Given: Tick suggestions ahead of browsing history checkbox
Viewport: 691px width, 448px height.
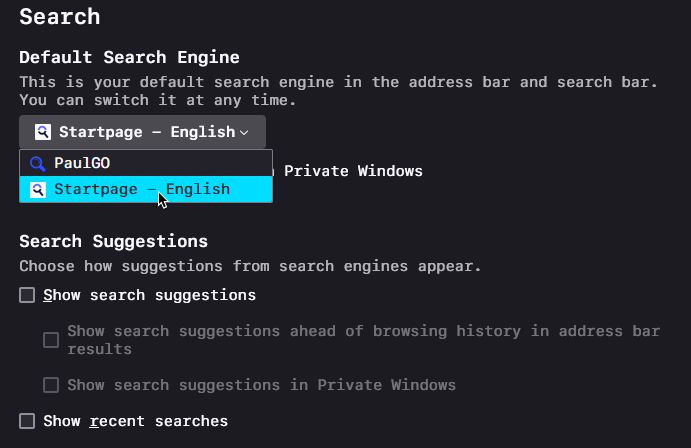Looking at the screenshot, I should (x=51, y=340).
